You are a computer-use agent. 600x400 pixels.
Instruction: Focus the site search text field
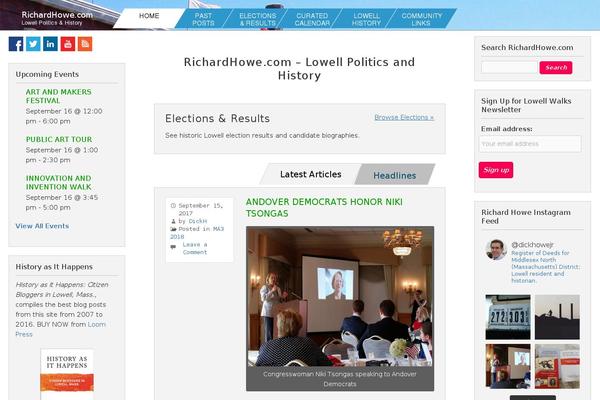click(509, 68)
